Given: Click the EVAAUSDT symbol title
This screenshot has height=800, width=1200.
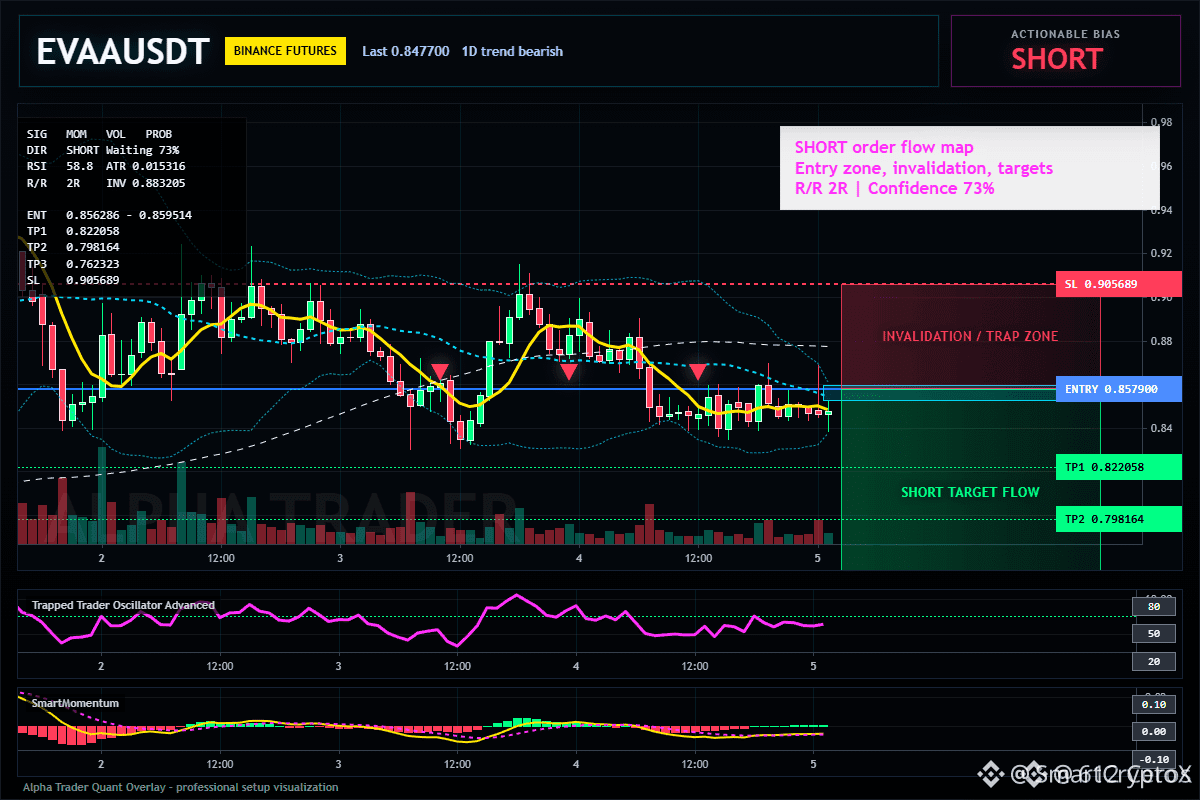Looking at the screenshot, I should tap(123, 51).
